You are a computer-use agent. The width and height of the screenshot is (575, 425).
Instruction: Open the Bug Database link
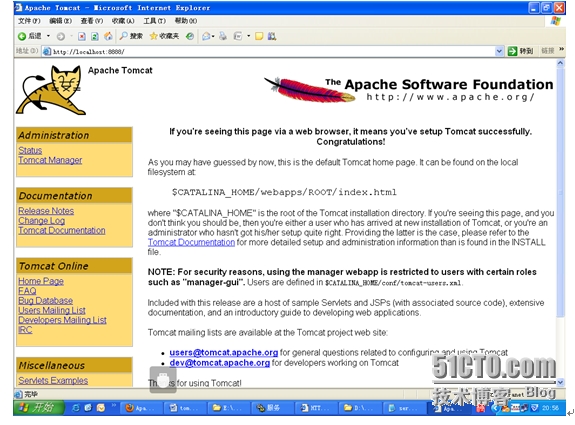click(x=45, y=301)
